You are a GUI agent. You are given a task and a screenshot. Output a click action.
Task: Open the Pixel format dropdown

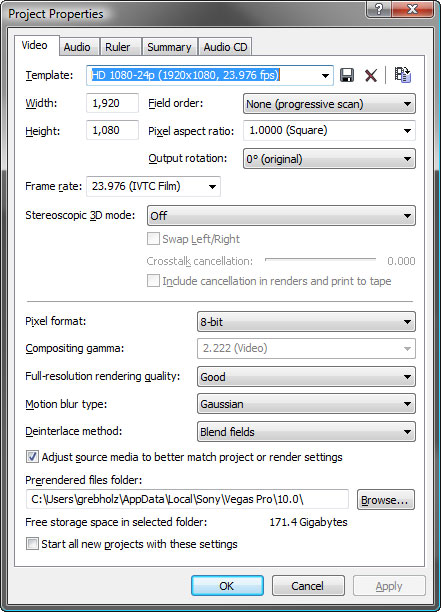point(306,322)
